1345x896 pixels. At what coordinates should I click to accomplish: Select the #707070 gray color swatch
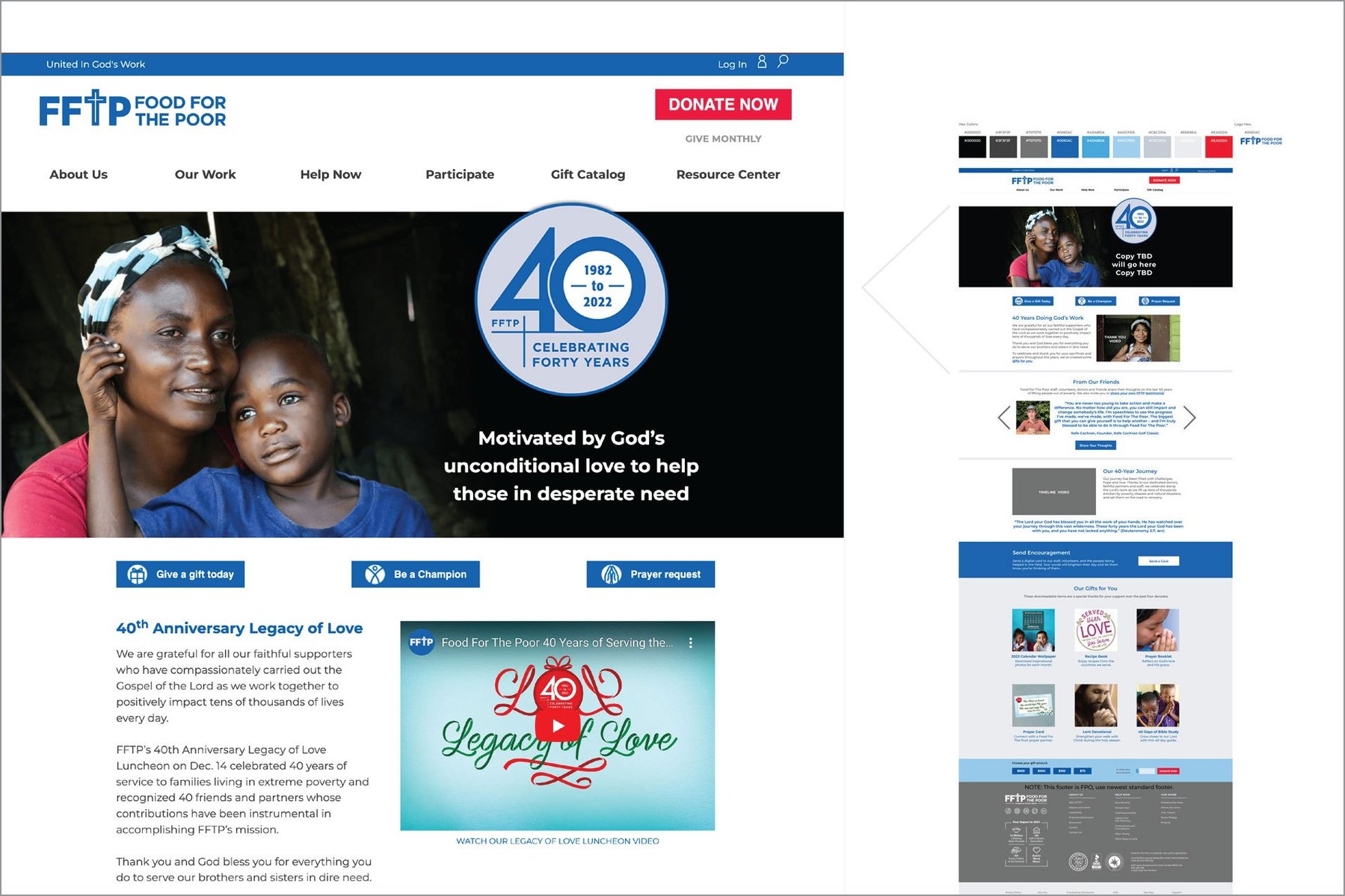click(1034, 146)
